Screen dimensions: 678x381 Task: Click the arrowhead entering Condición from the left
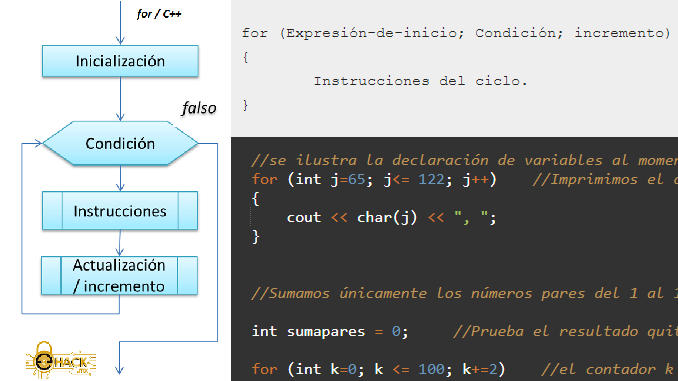(x=38, y=143)
